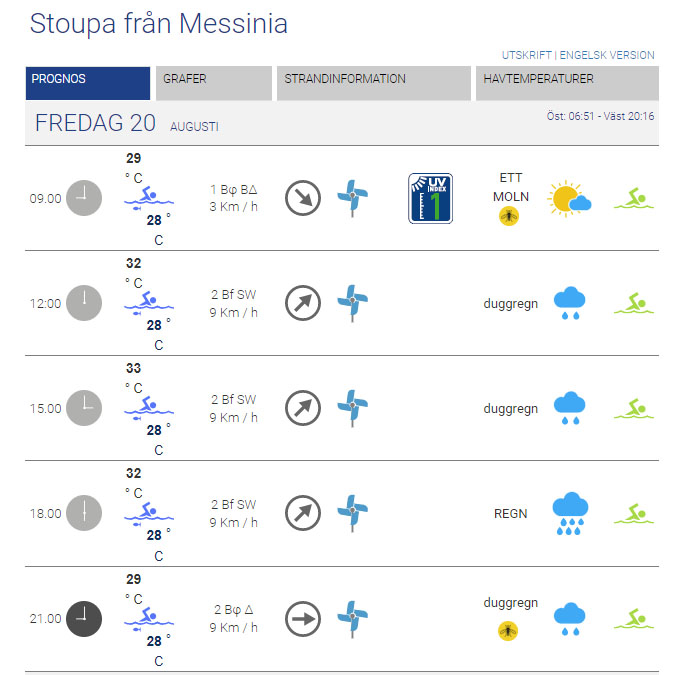Open the ENGELSK VERSION link
This screenshot has width=675, height=675.
[x=607, y=55]
